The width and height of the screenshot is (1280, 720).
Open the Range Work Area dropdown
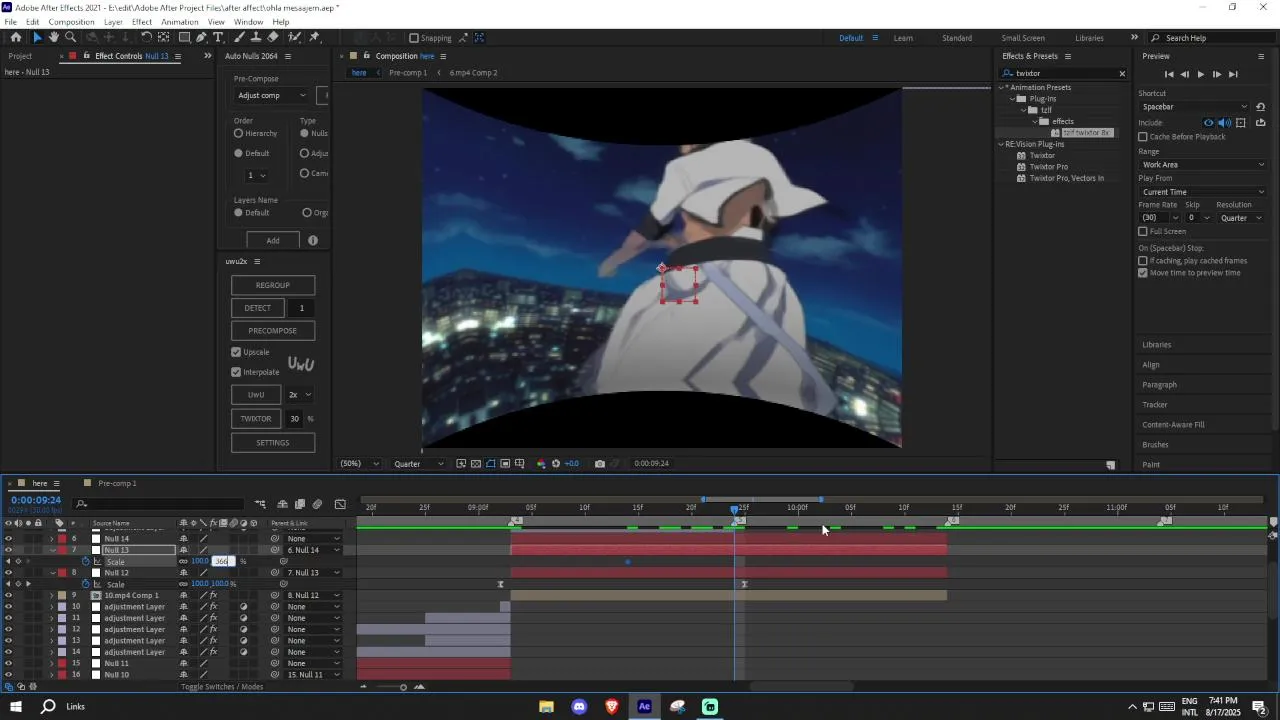[1204, 164]
